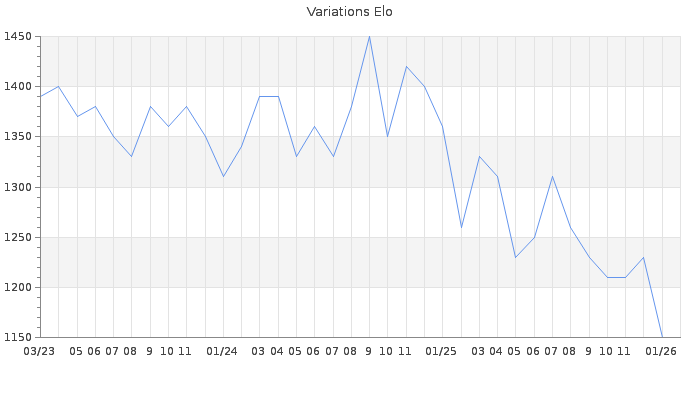Click the 1200 y-axis label
This screenshot has height=400, width=700.
click(x=17, y=287)
